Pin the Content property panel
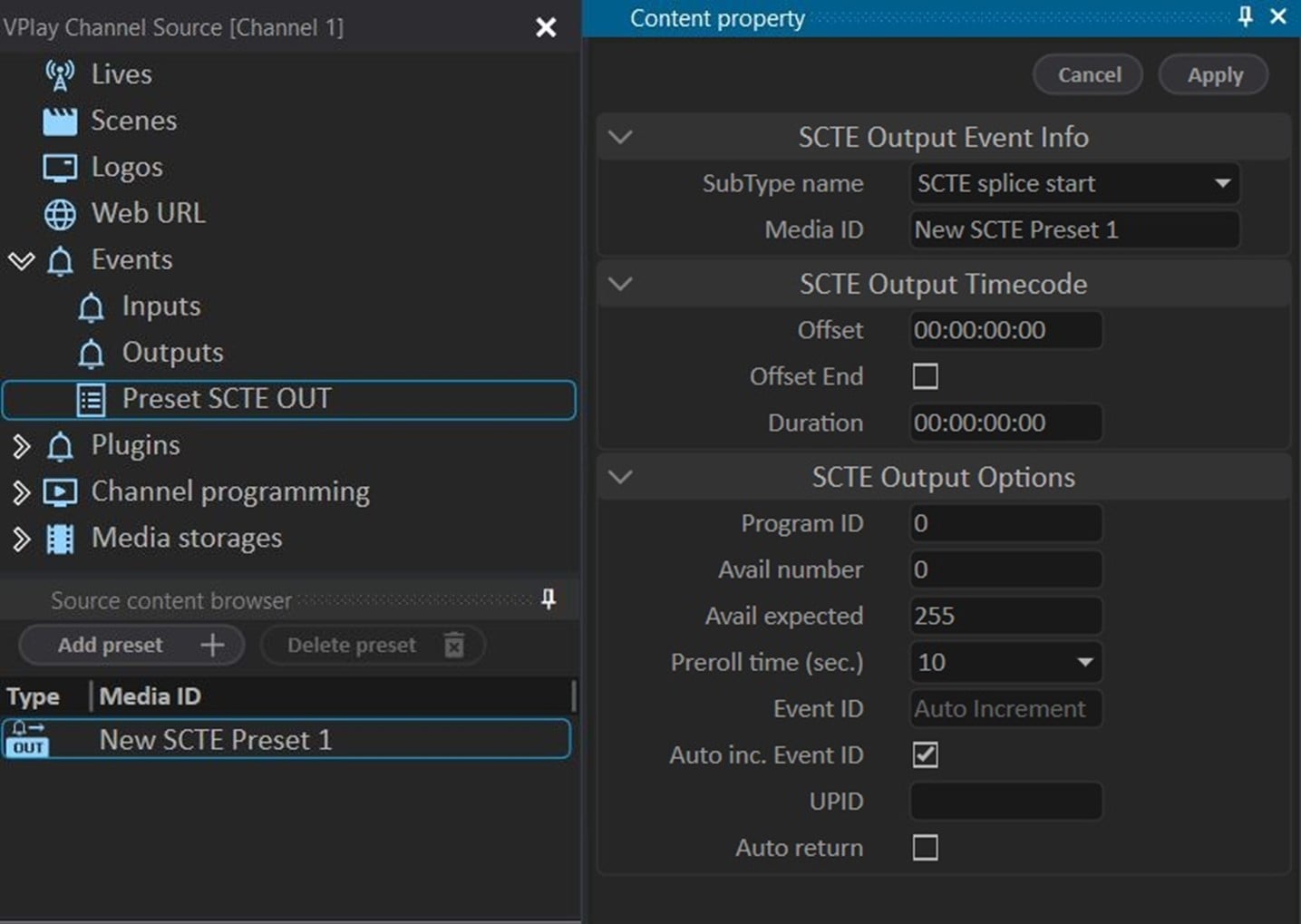The image size is (1301, 924). point(1245,16)
